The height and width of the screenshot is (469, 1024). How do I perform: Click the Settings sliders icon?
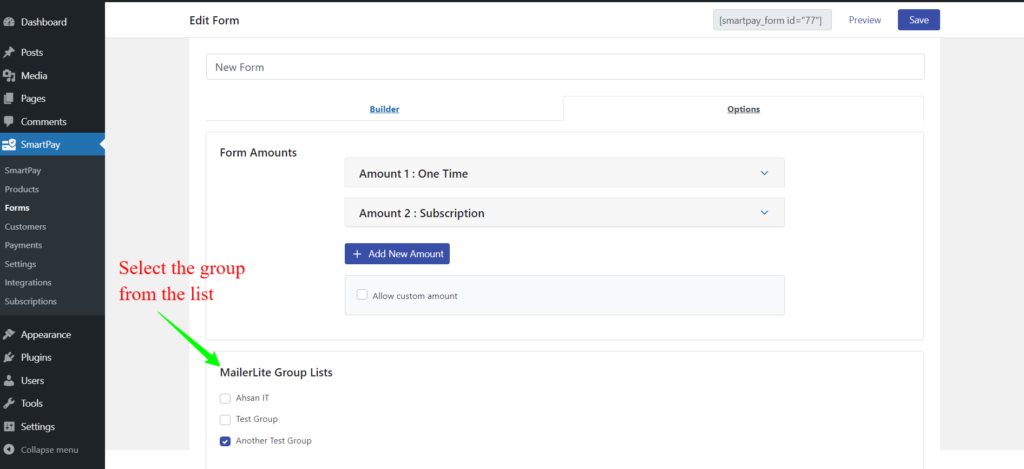tap(9, 427)
